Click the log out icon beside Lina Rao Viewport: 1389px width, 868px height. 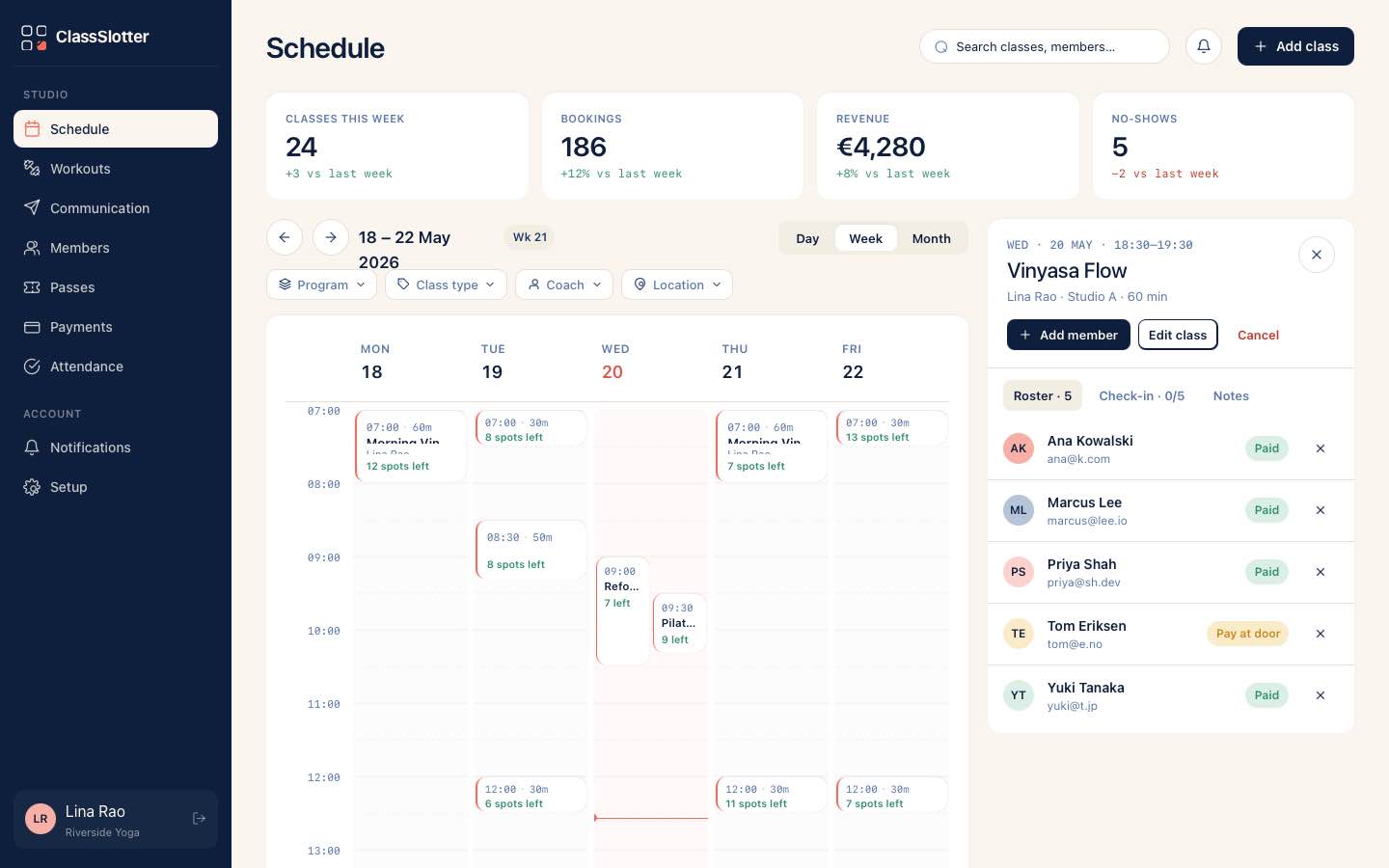click(200, 819)
